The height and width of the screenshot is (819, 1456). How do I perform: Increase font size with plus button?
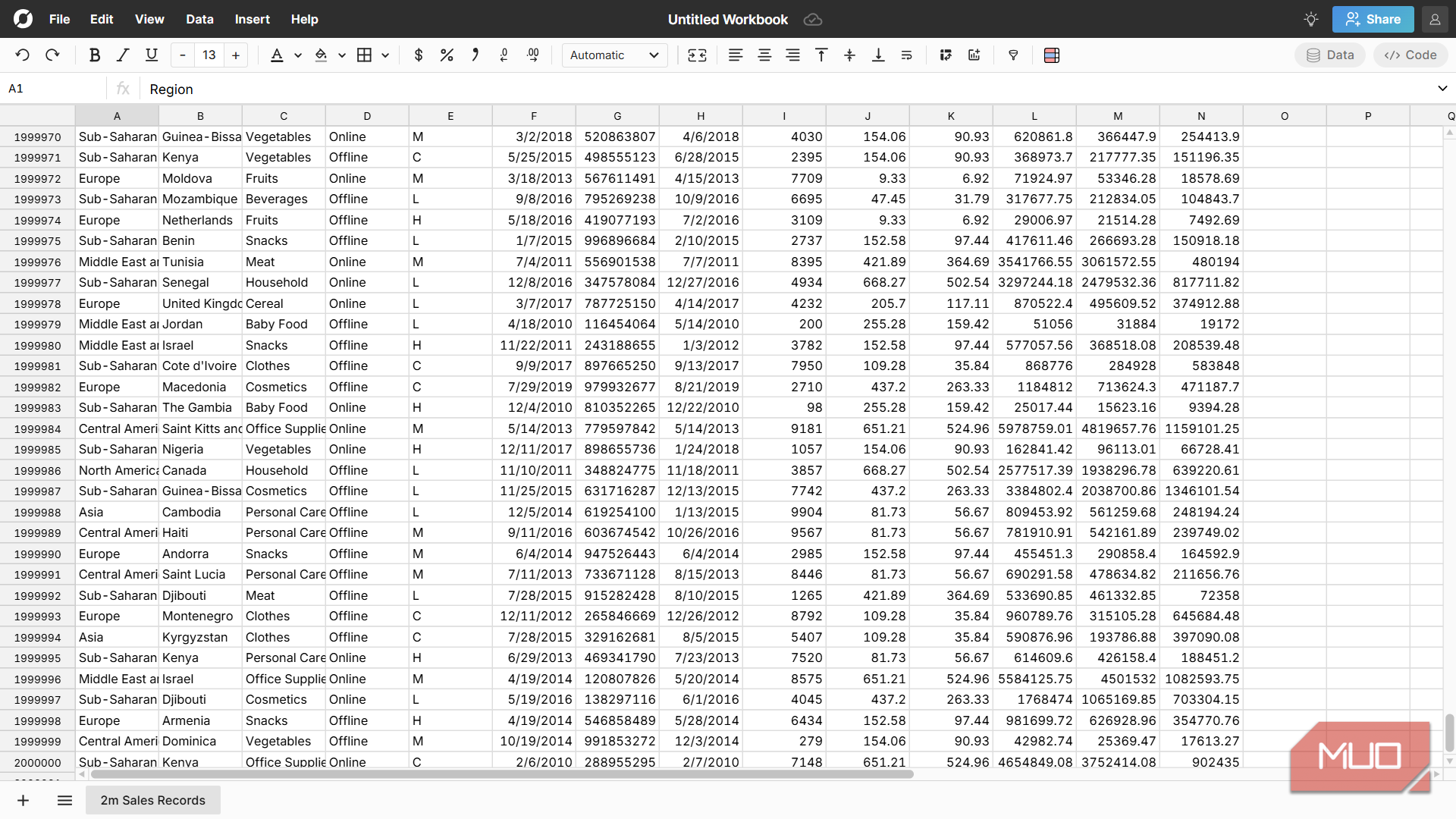[x=236, y=55]
